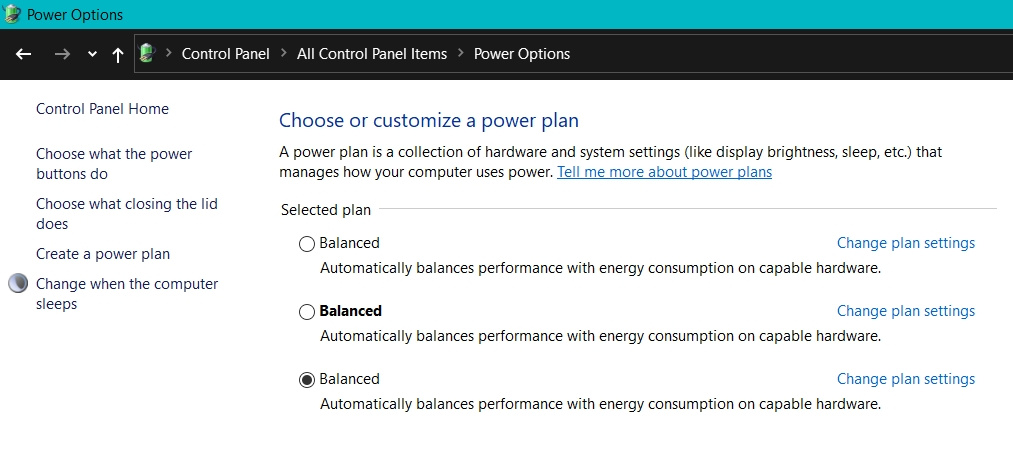Expand the chevron after Control Panel breadcrumb
1013x467 pixels.
point(284,54)
